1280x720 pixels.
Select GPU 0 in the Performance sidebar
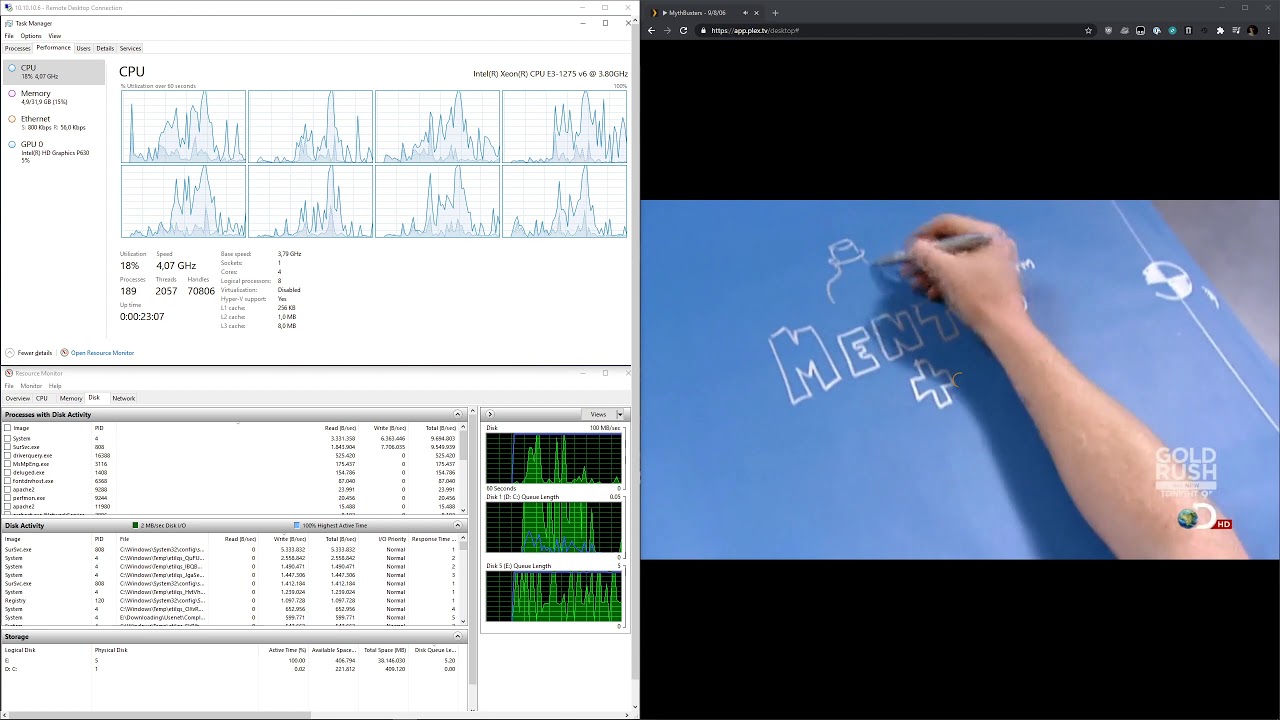point(53,152)
